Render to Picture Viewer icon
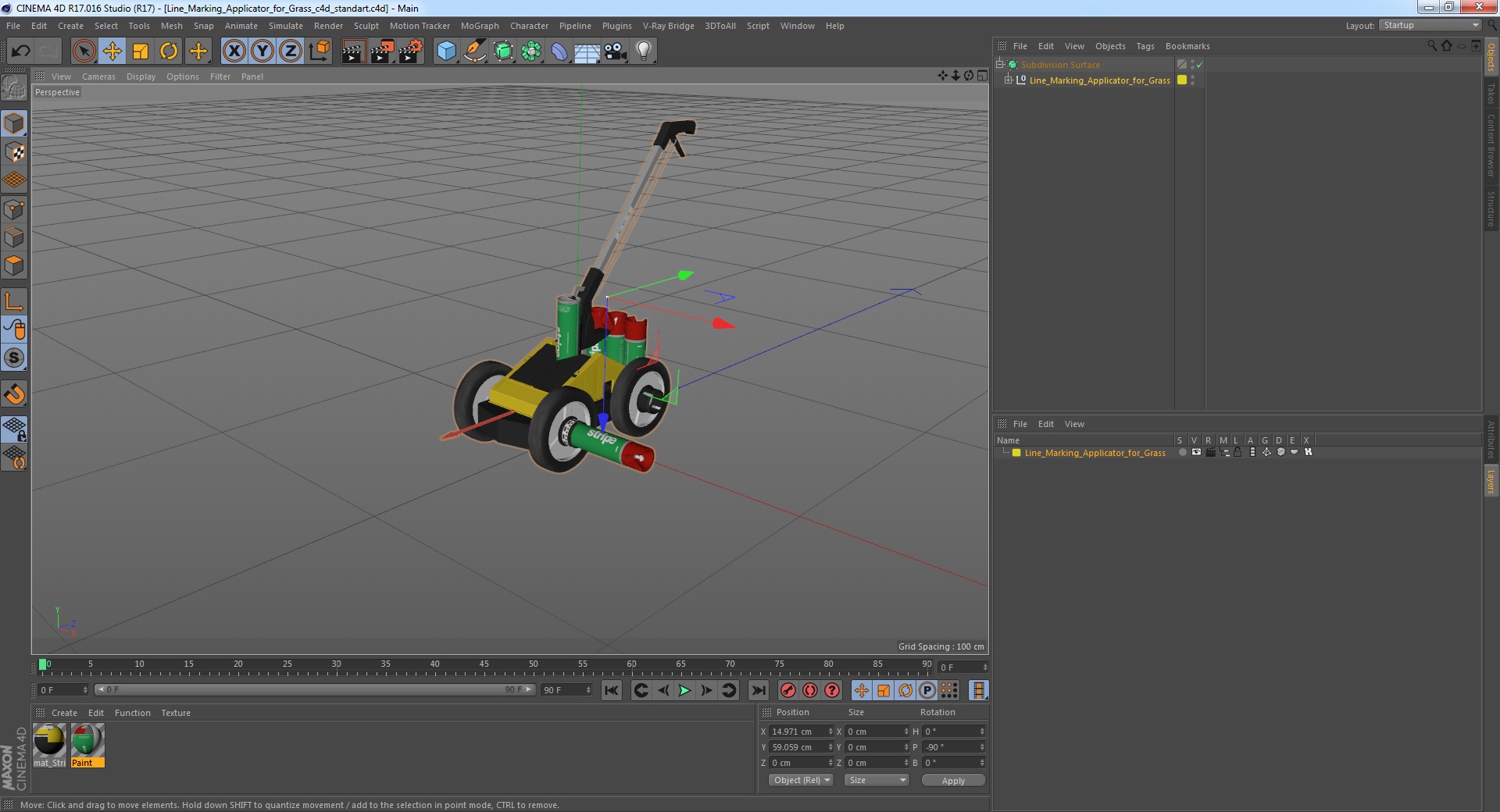Image resolution: width=1500 pixels, height=812 pixels. click(x=382, y=52)
